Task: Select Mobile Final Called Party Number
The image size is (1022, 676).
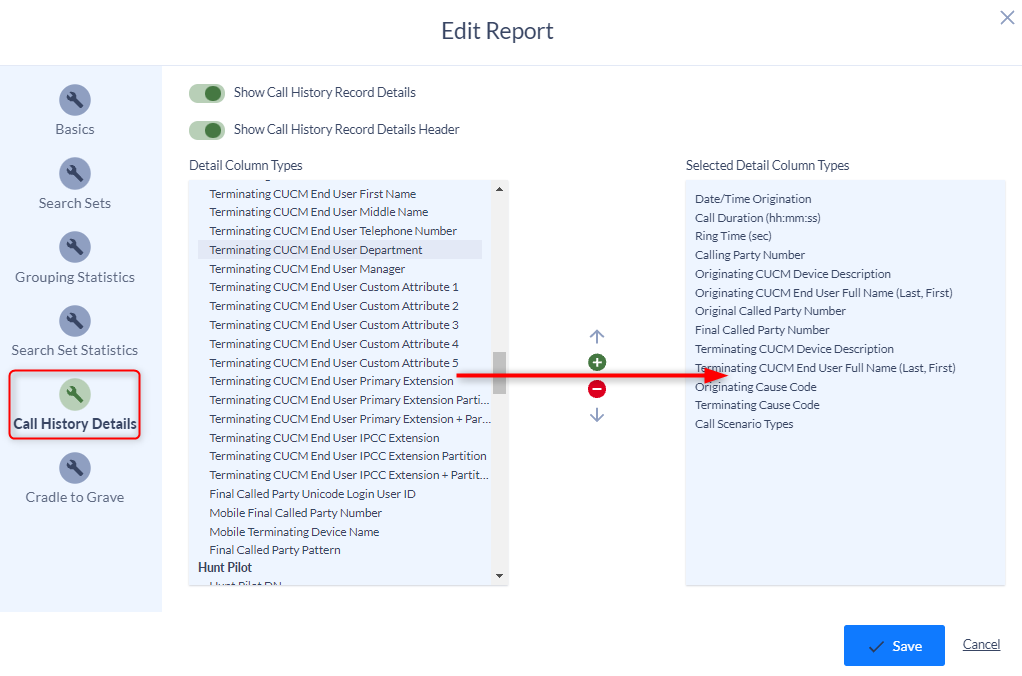Action: tap(295, 512)
